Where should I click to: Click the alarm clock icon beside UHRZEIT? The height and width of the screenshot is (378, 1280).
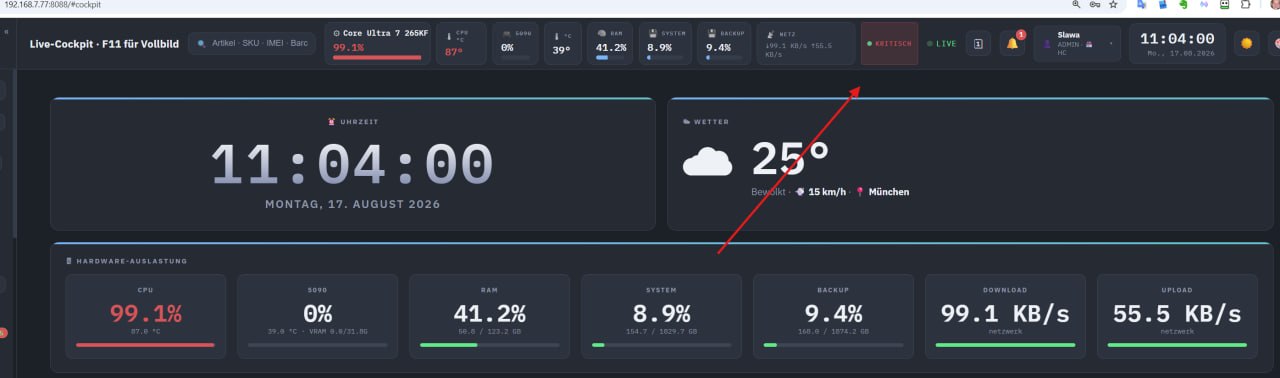tap(332, 122)
